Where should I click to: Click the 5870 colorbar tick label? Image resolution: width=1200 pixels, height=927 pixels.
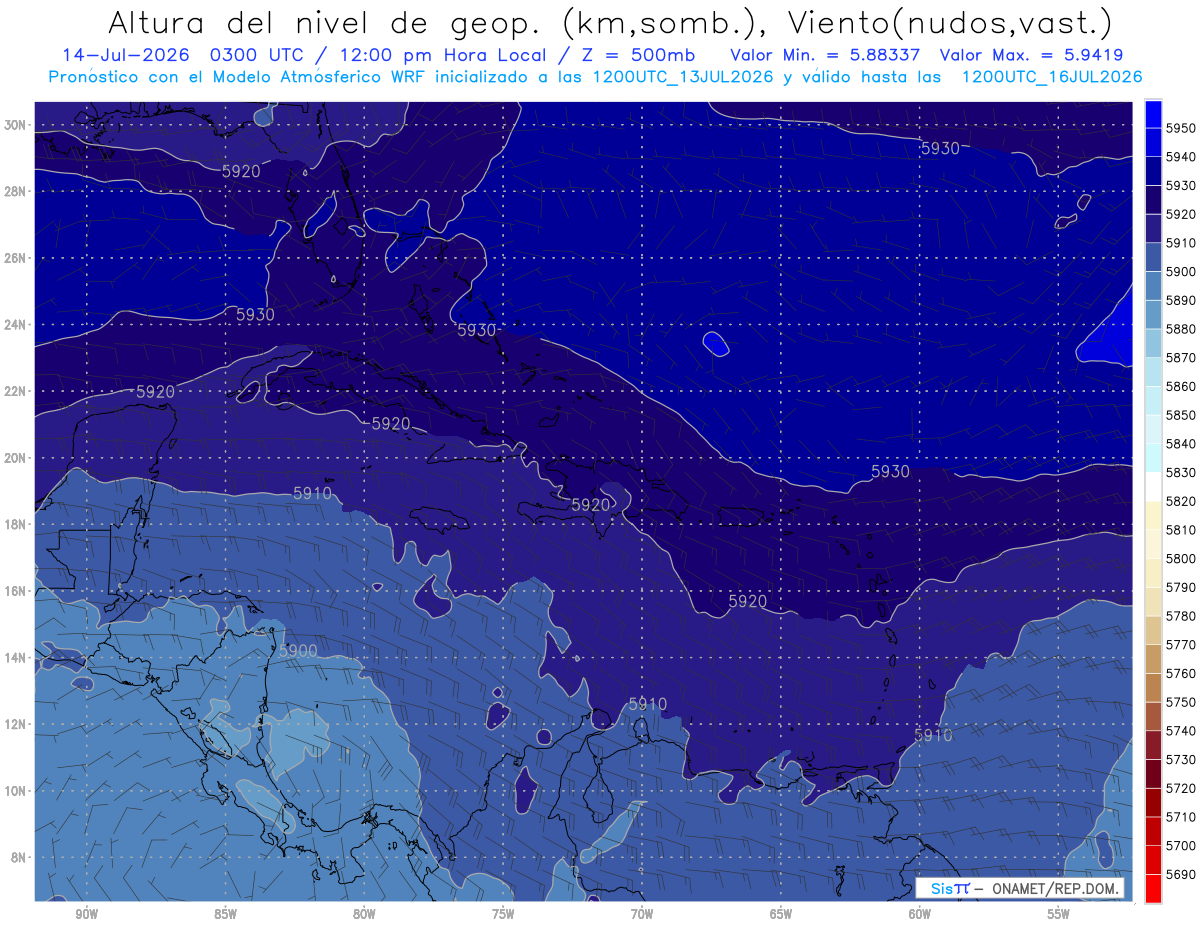(x=1181, y=357)
